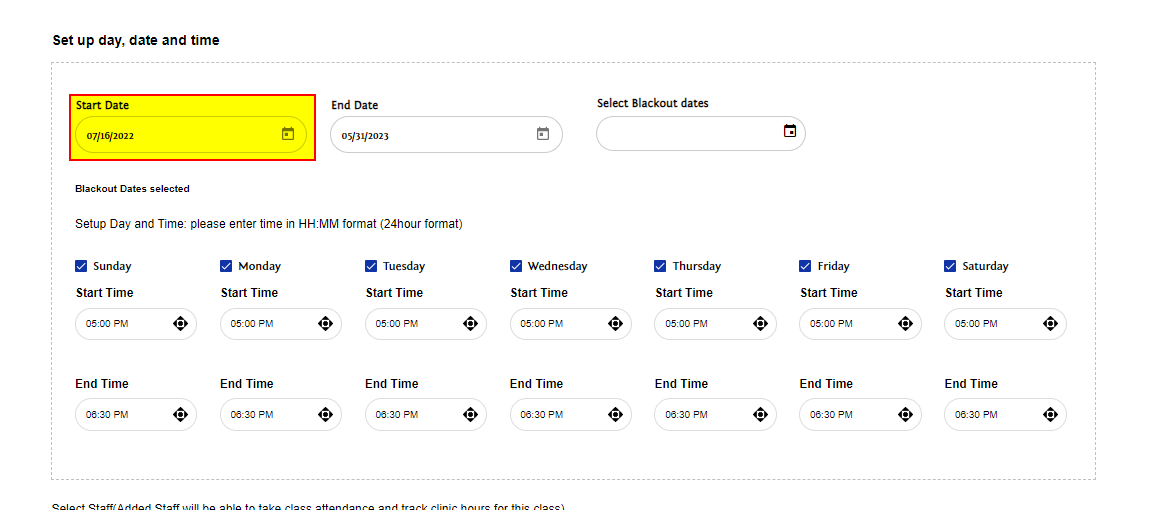
Task: Click Thursday End Time picker icon
Action: (760, 414)
